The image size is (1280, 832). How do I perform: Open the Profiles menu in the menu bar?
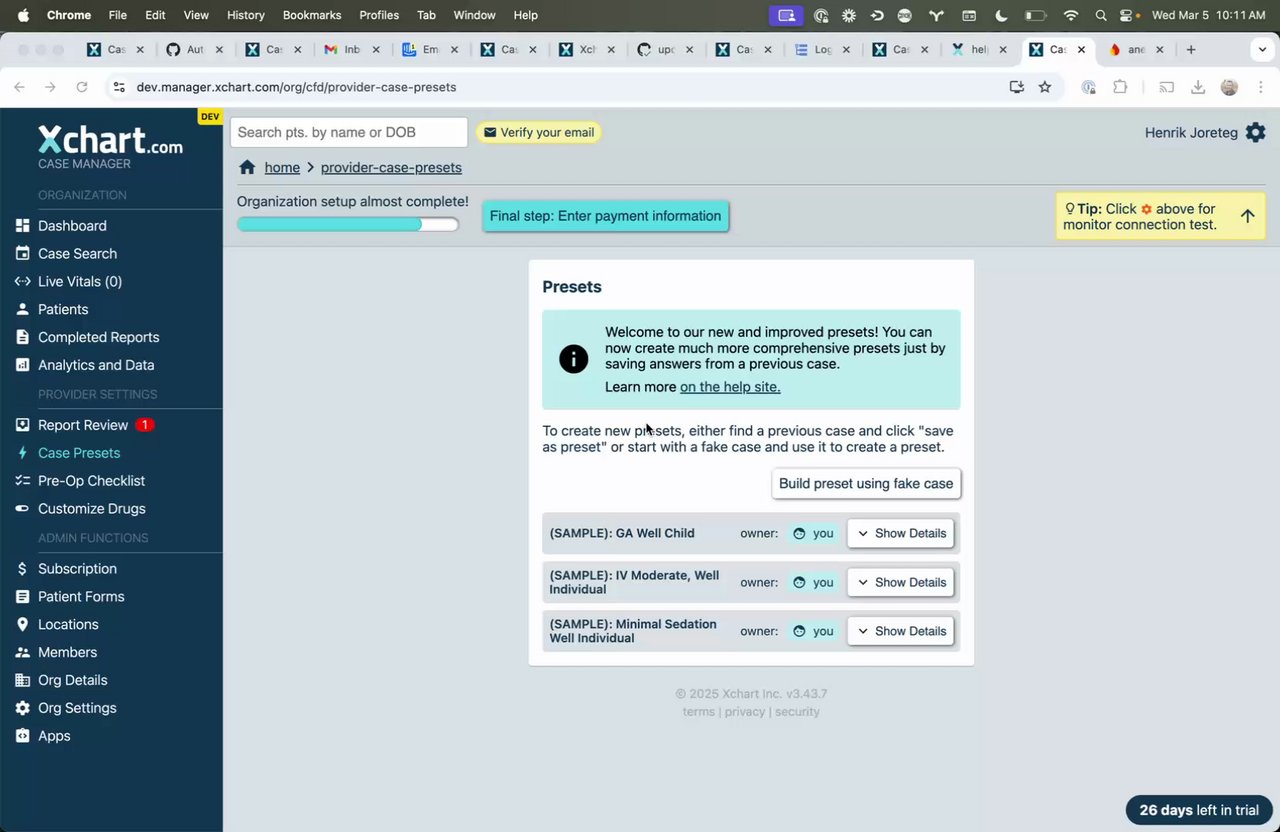(x=379, y=15)
